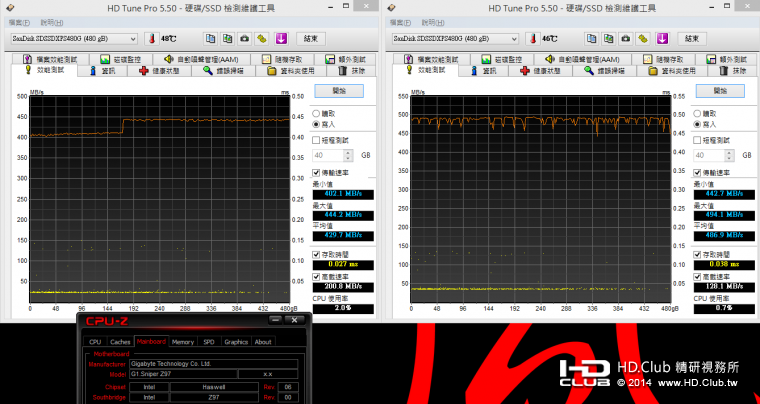
Task: Open AAM speaker tab in left HD Tune window
Action: coord(201,59)
